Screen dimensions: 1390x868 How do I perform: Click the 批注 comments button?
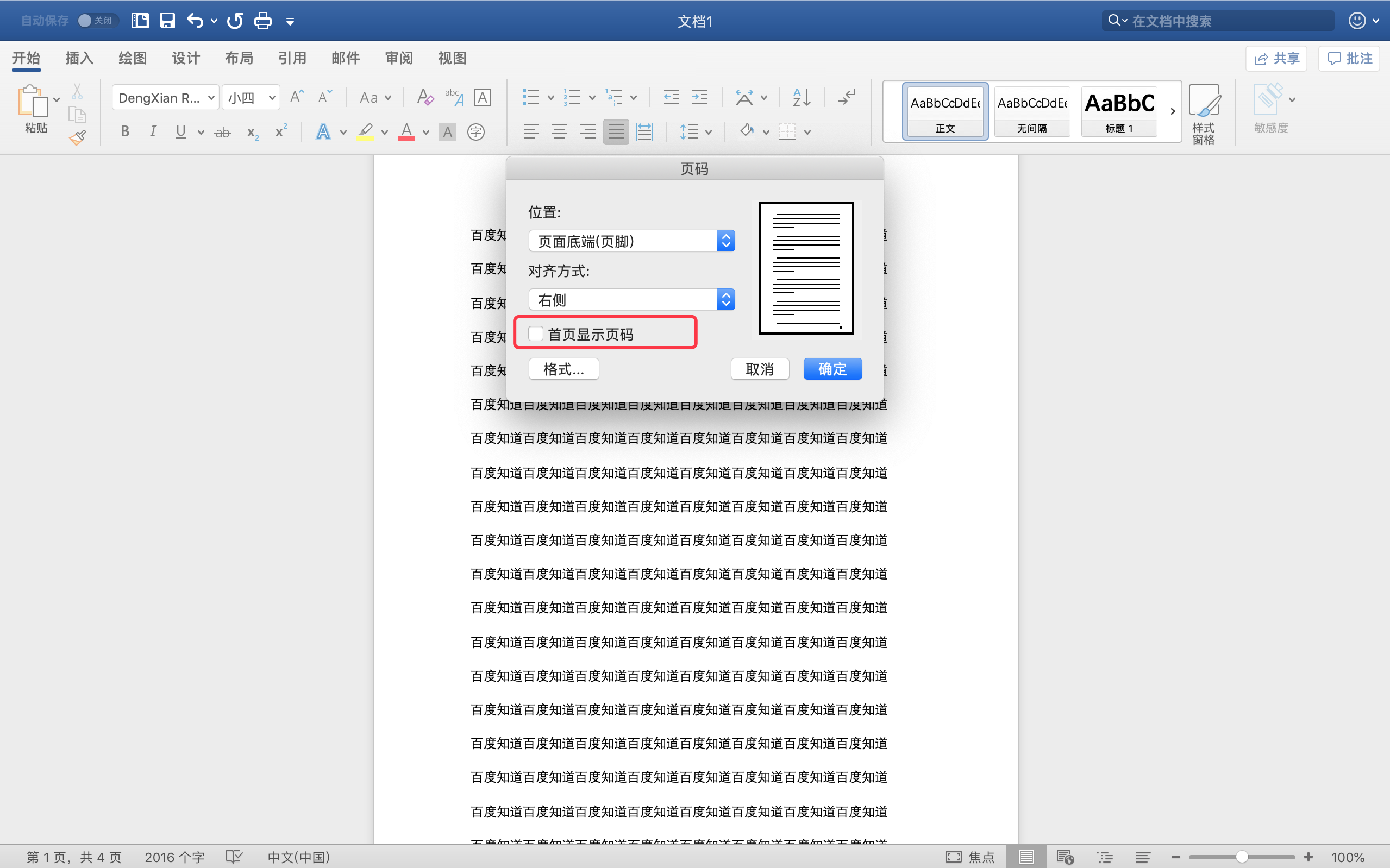(1349, 59)
